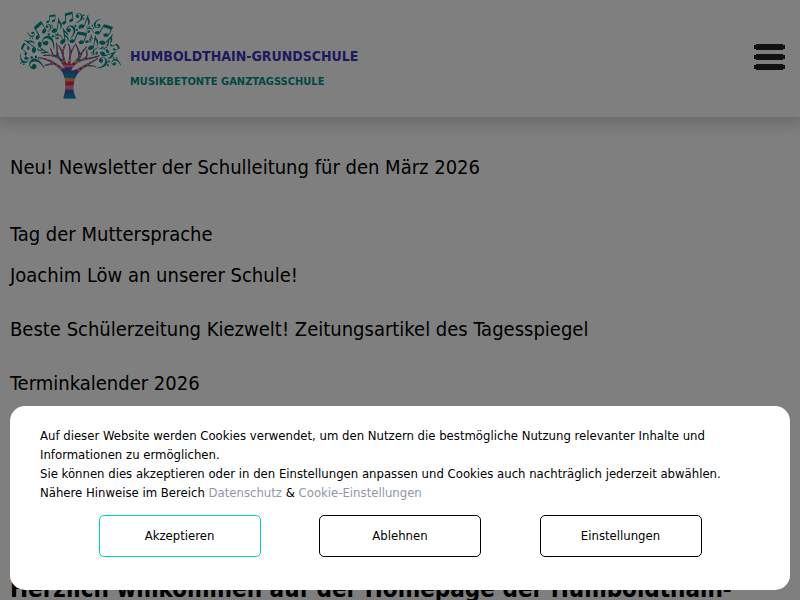Accept cookies with the Akzeptieren button

pos(180,536)
